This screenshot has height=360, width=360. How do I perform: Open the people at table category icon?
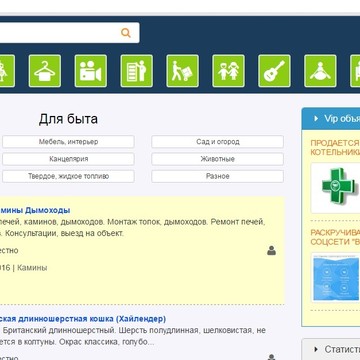320,71
